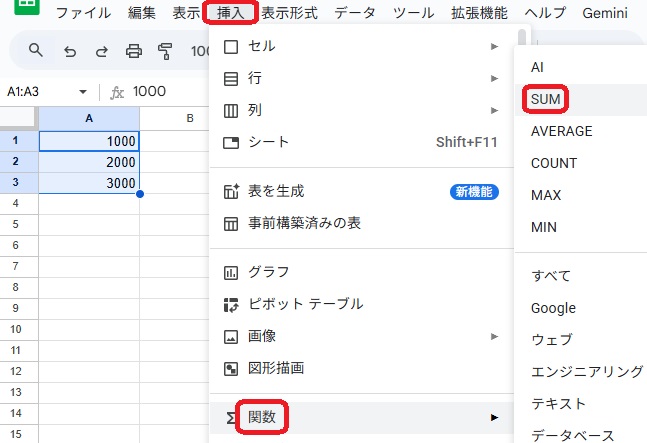Expand the 関数 submenu arrow
Image resolution: width=647 pixels, height=443 pixels.
click(x=494, y=417)
